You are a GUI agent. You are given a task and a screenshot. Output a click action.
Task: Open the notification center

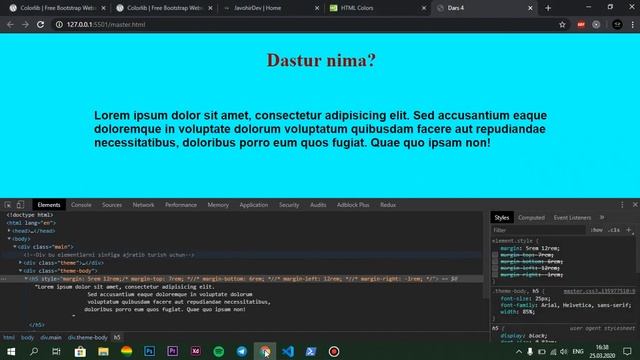point(627,351)
